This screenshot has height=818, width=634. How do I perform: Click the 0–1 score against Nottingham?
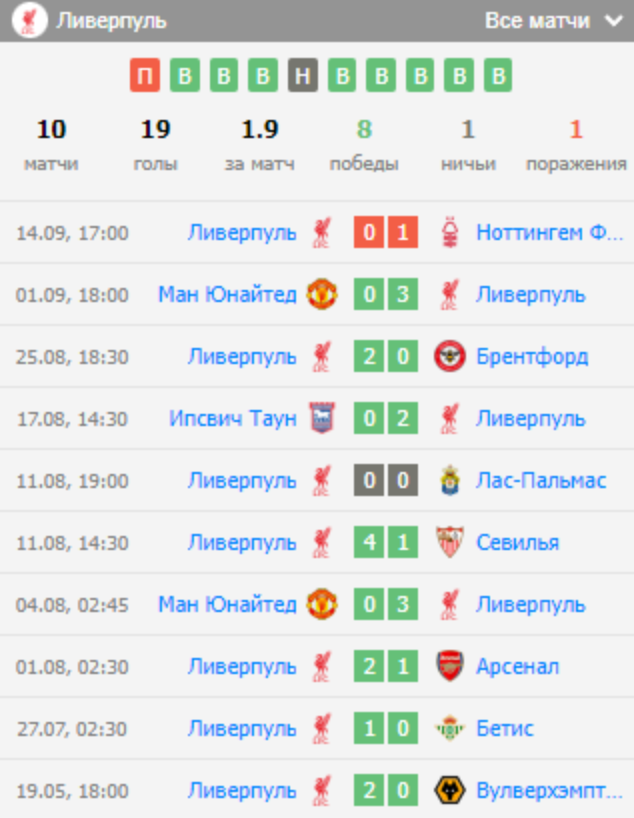(386, 233)
